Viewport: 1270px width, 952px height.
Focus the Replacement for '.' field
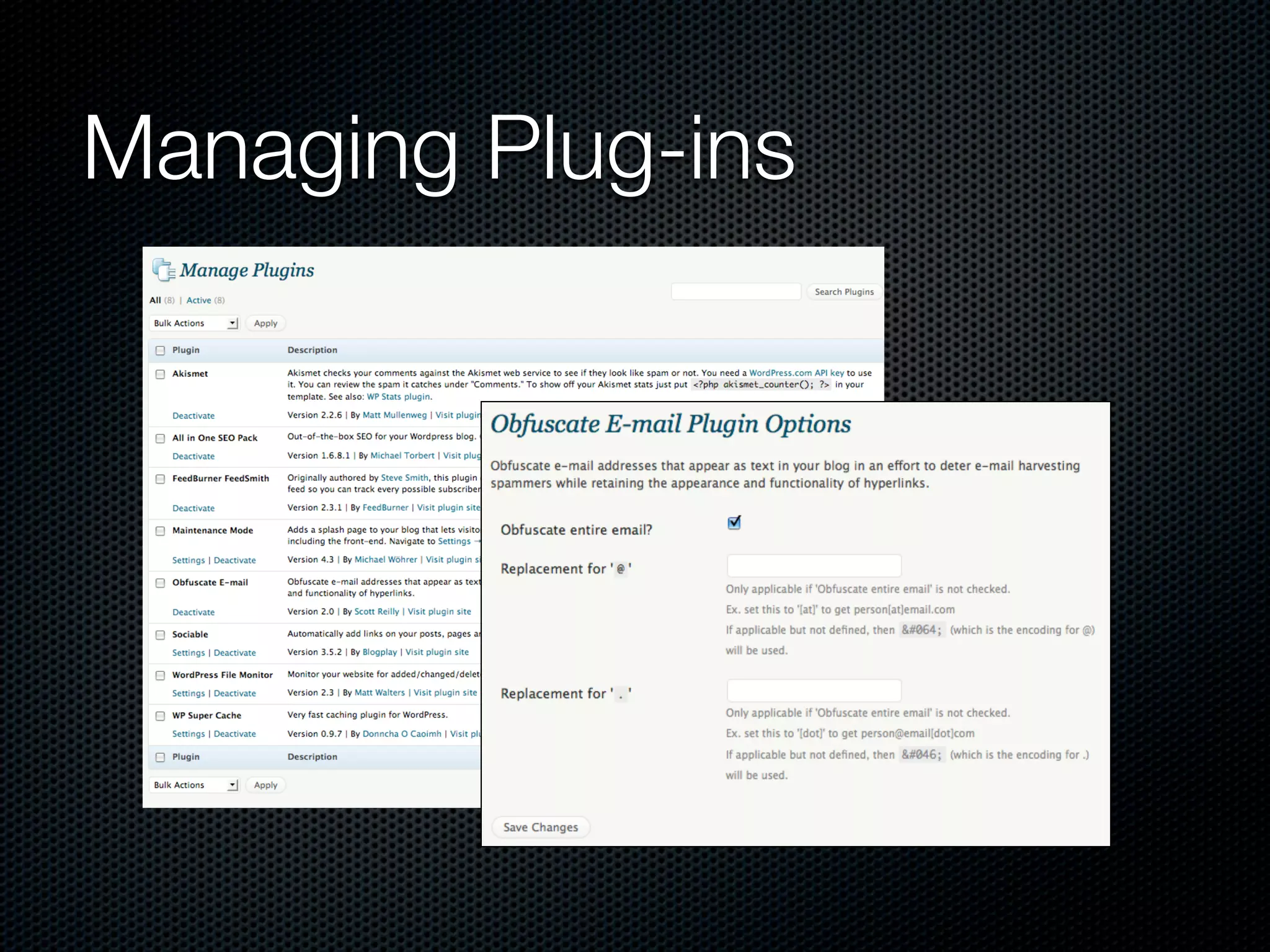coord(814,690)
